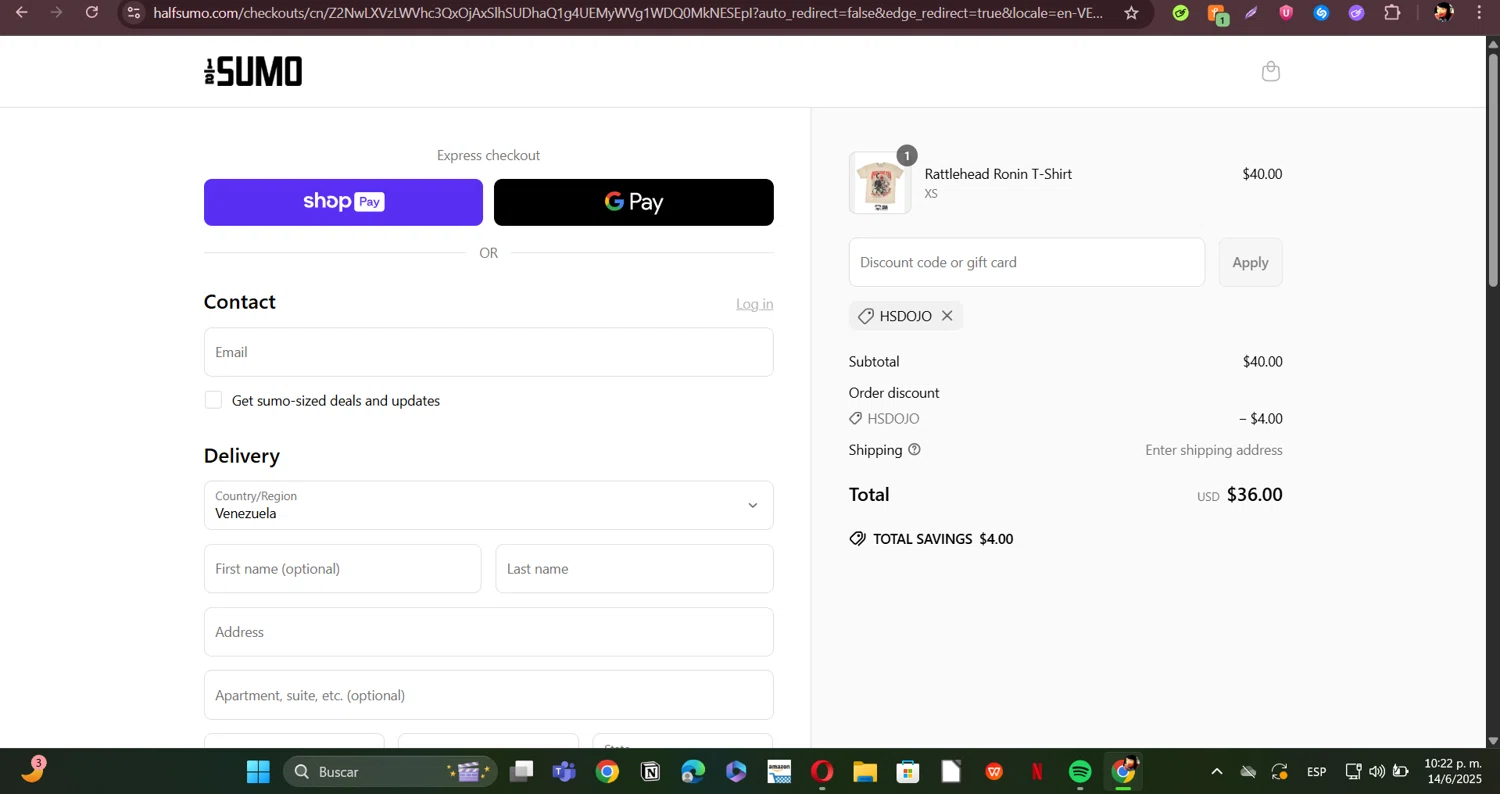Click the green coupon extension icon

pyautogui.click(x=1181, y=13)
